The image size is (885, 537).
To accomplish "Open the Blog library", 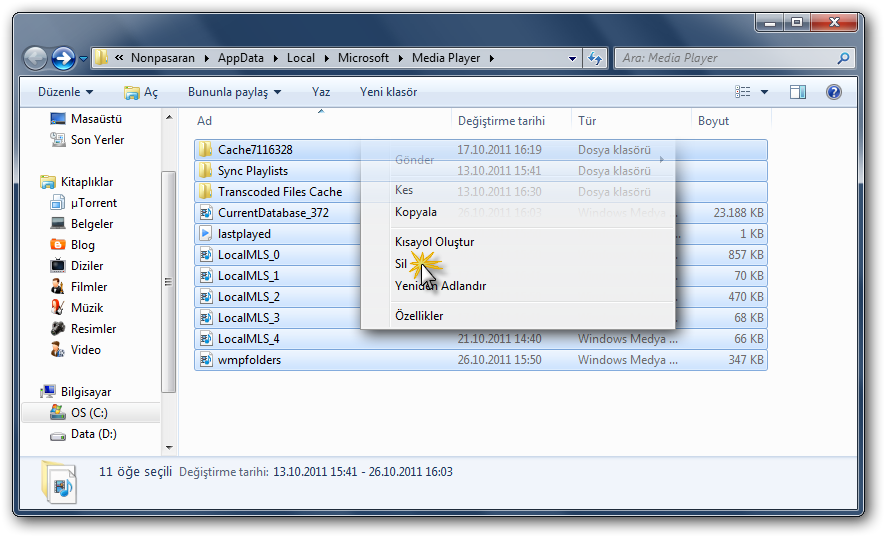I will point(72,245).
